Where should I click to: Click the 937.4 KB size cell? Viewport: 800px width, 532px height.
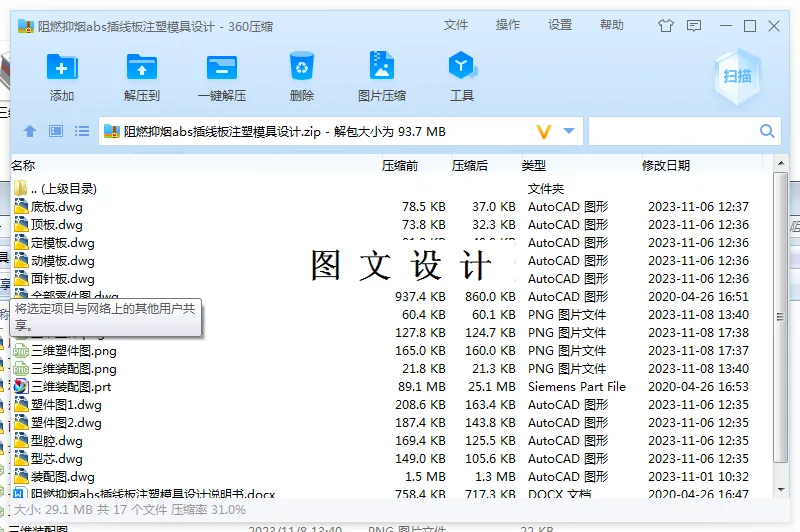pos(420,297)
